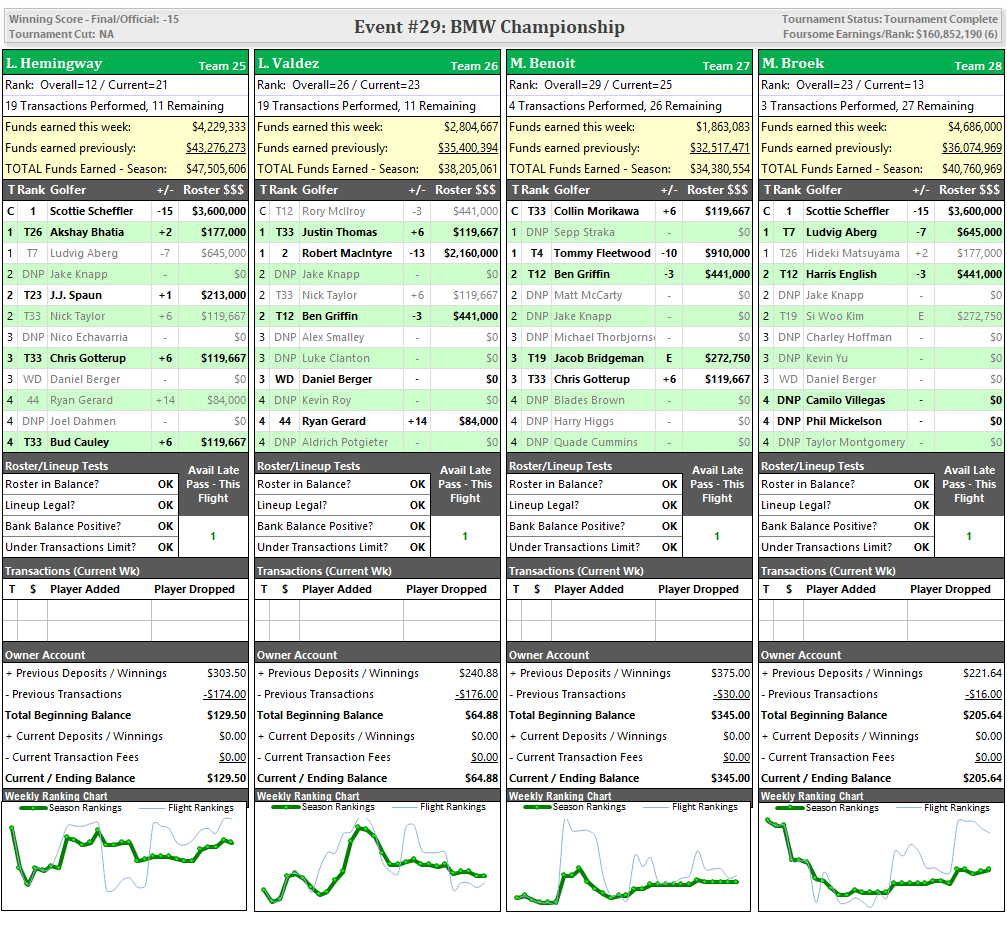Image resolution: width=1007 pixels, height=930 pixels.
Task: Select Tommy Fleetwood in M. Benoit's roster
Action: coord(602,254)
